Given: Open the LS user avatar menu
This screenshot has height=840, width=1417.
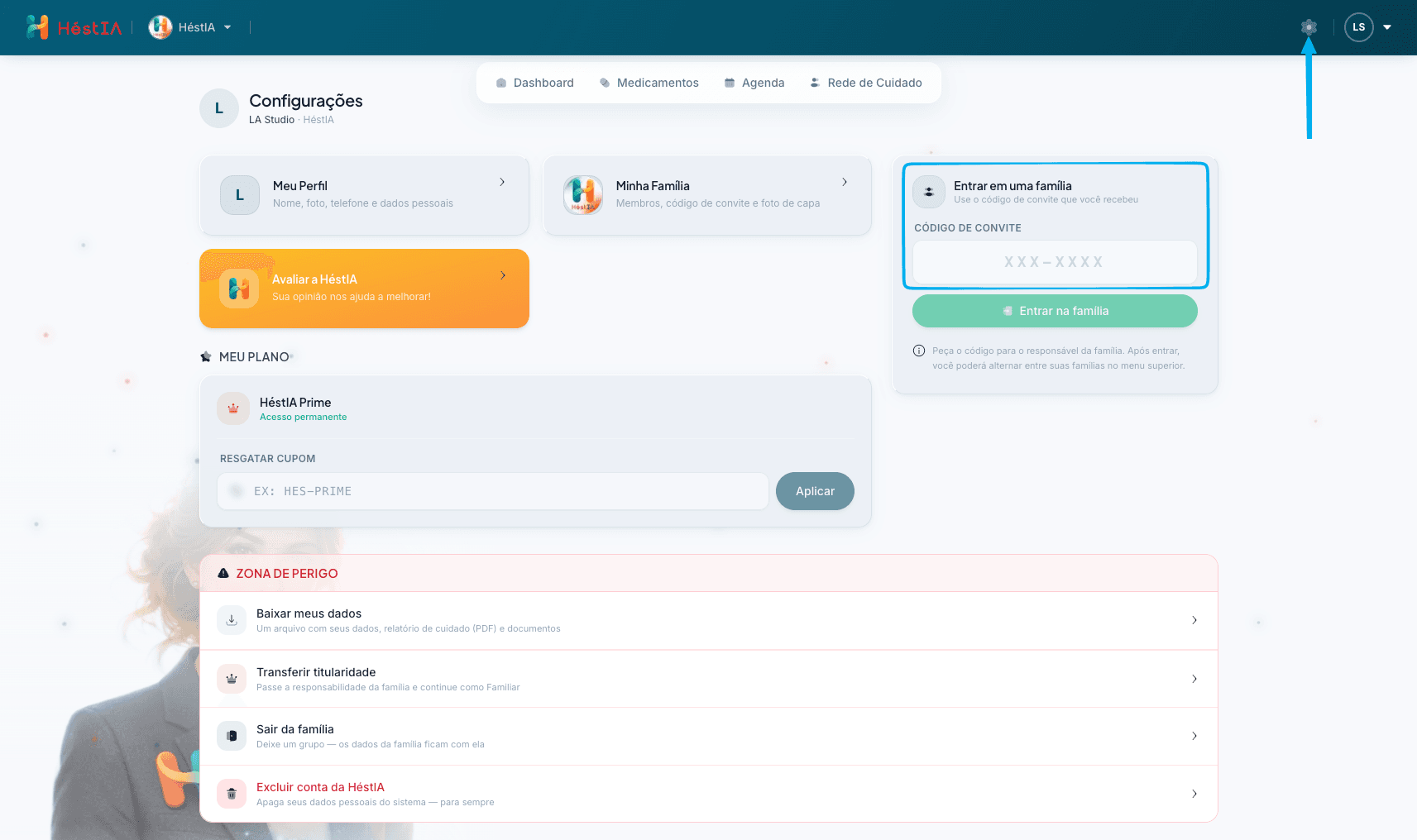Looking at the screenshot, I should point(1359,27).
